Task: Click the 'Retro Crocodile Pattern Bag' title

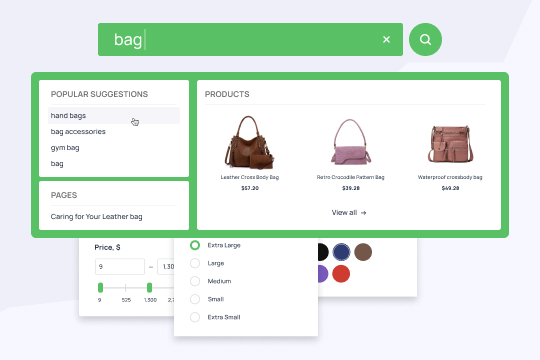Action: click(x=351, y=177)
